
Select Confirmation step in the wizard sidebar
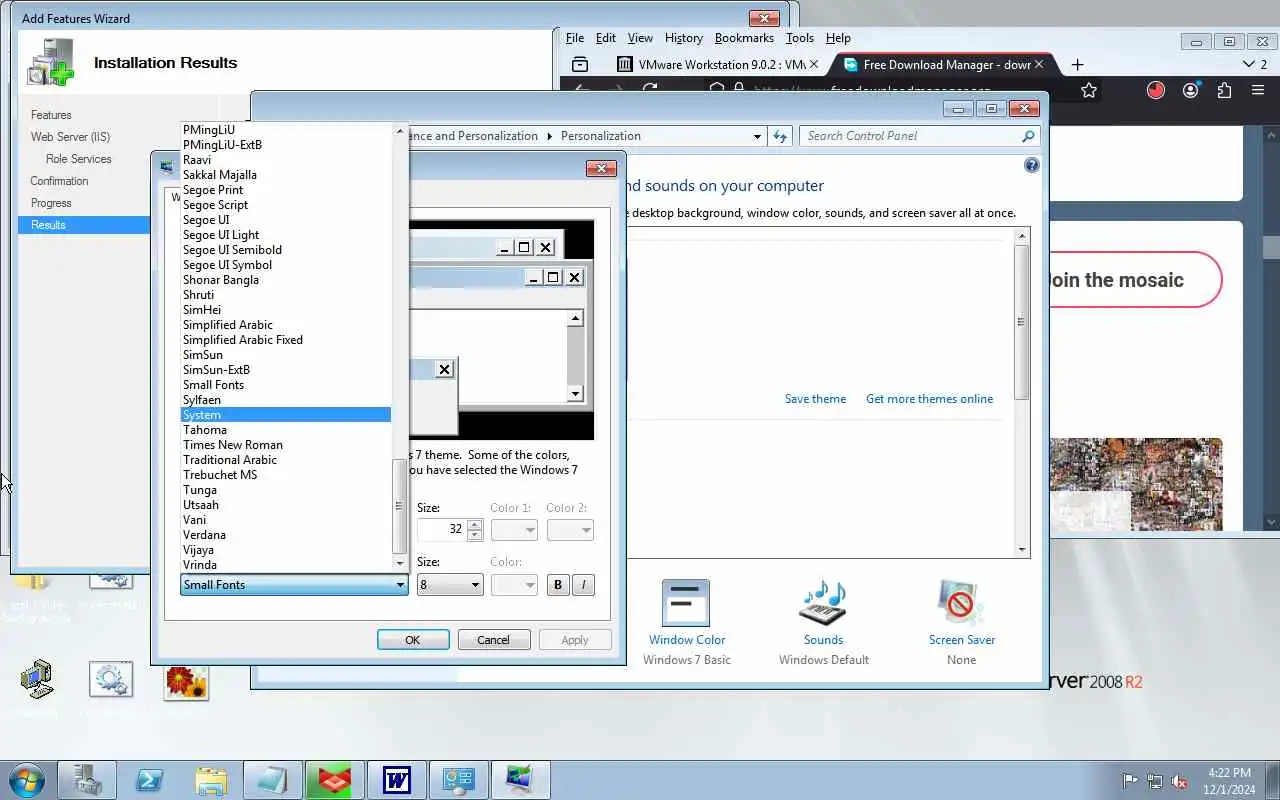coord(59,181)
